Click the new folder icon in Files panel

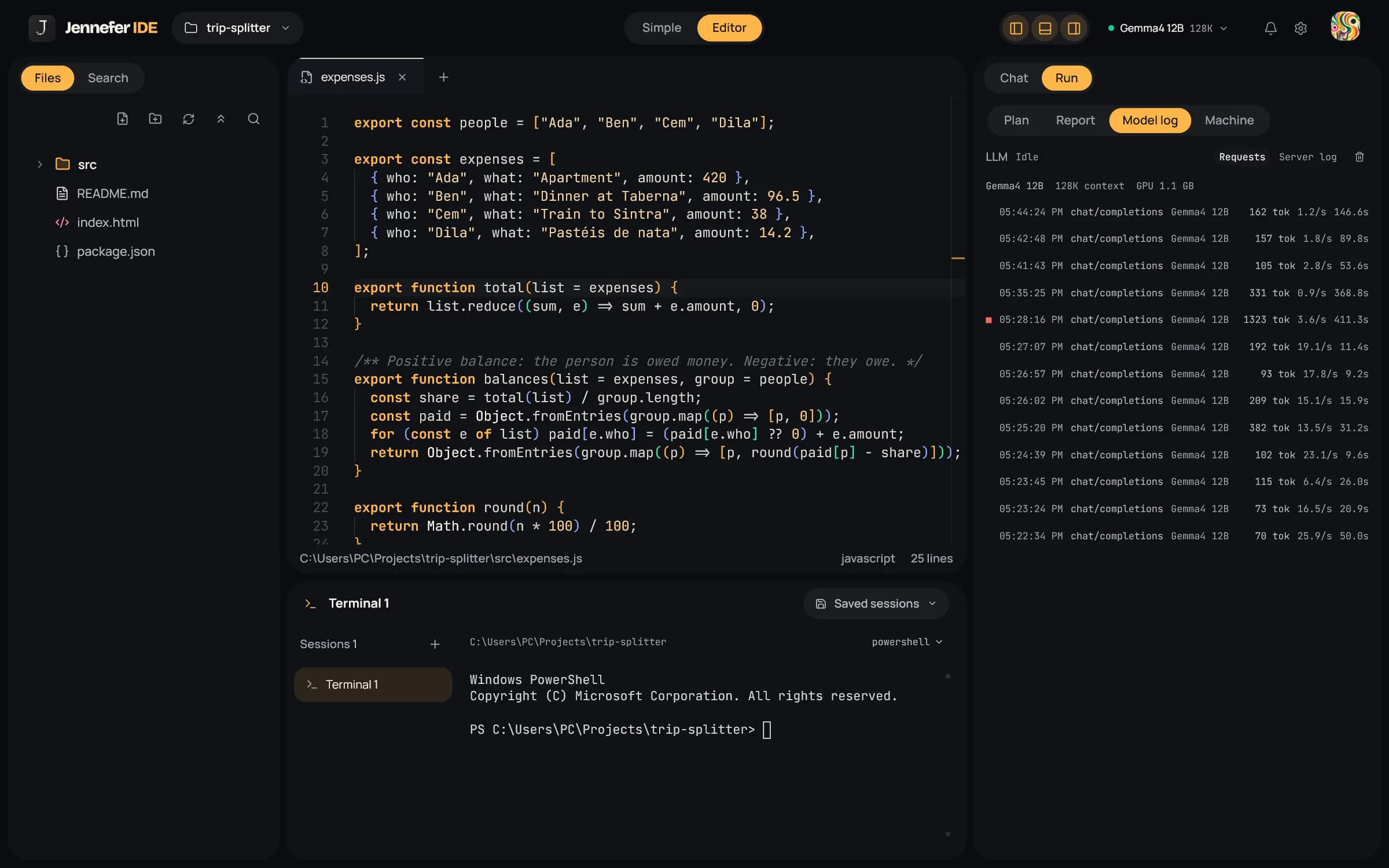155,119
